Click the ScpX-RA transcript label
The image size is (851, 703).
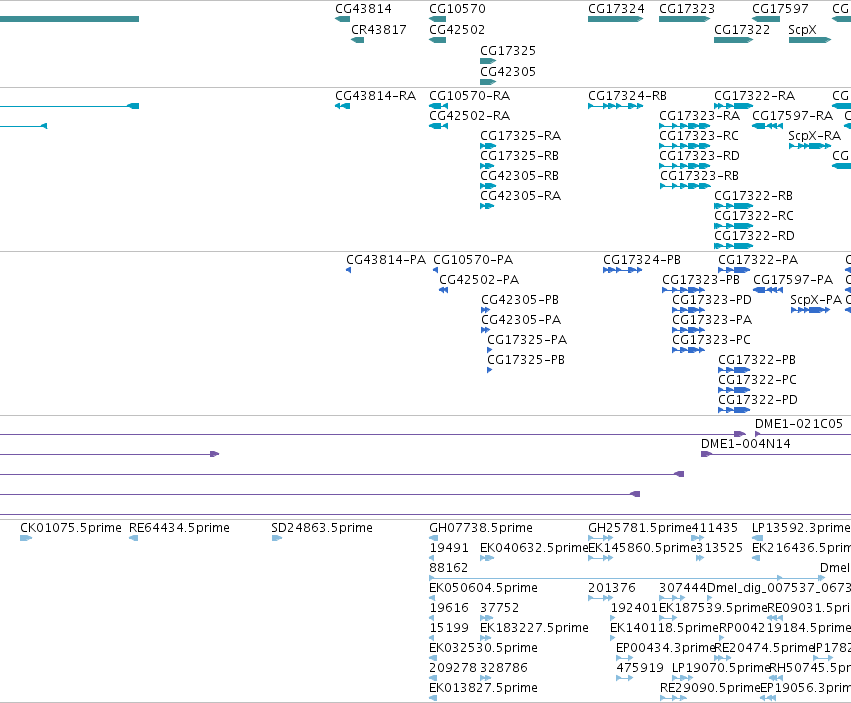pos(815,136)
